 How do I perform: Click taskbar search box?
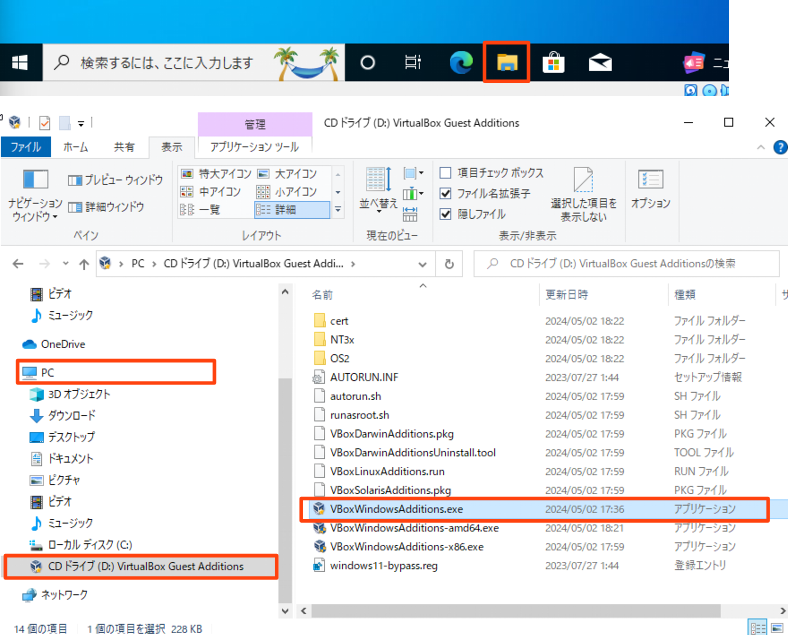(193, 63)
